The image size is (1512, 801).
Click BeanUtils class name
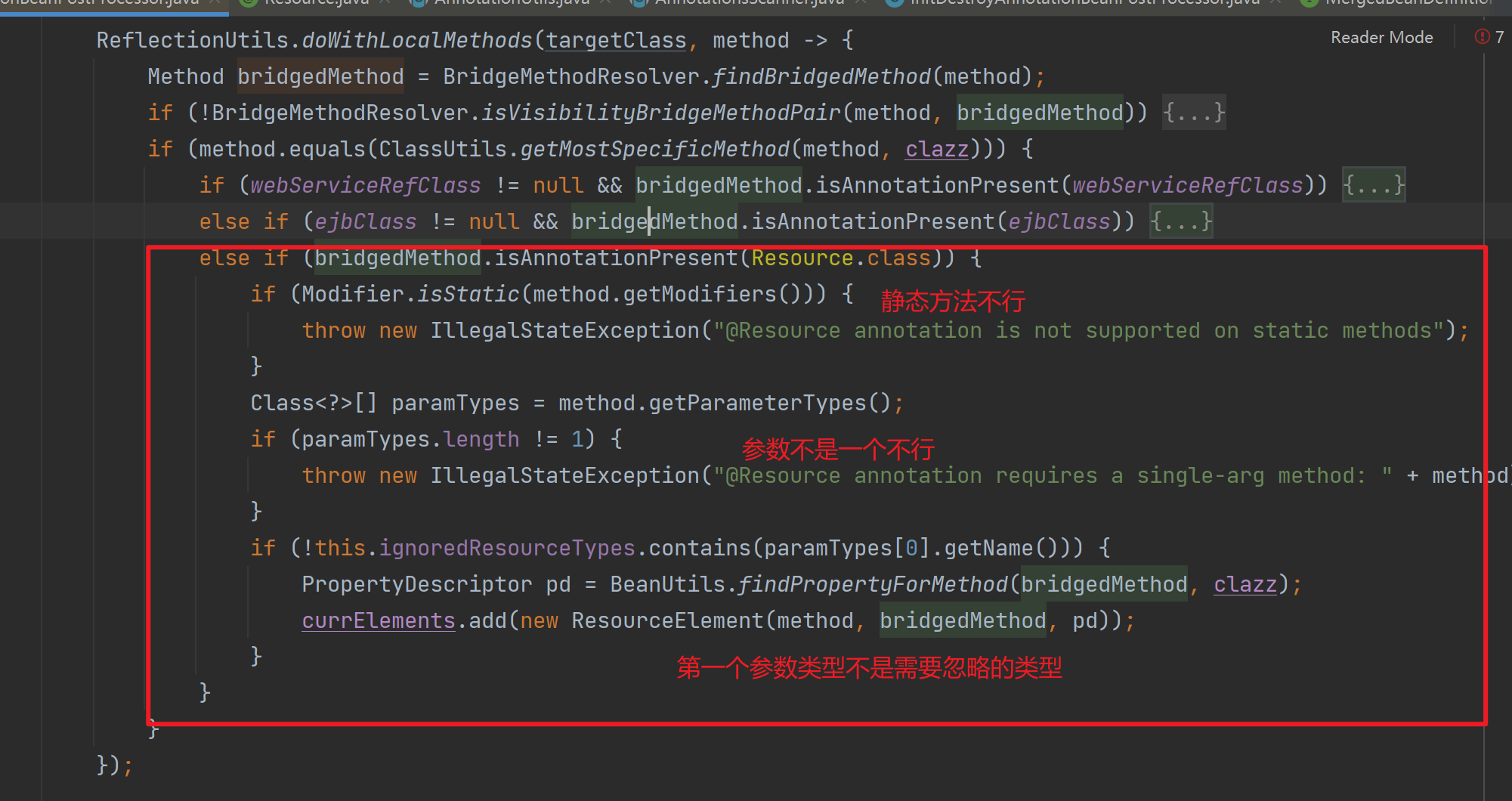click(667, 584)
